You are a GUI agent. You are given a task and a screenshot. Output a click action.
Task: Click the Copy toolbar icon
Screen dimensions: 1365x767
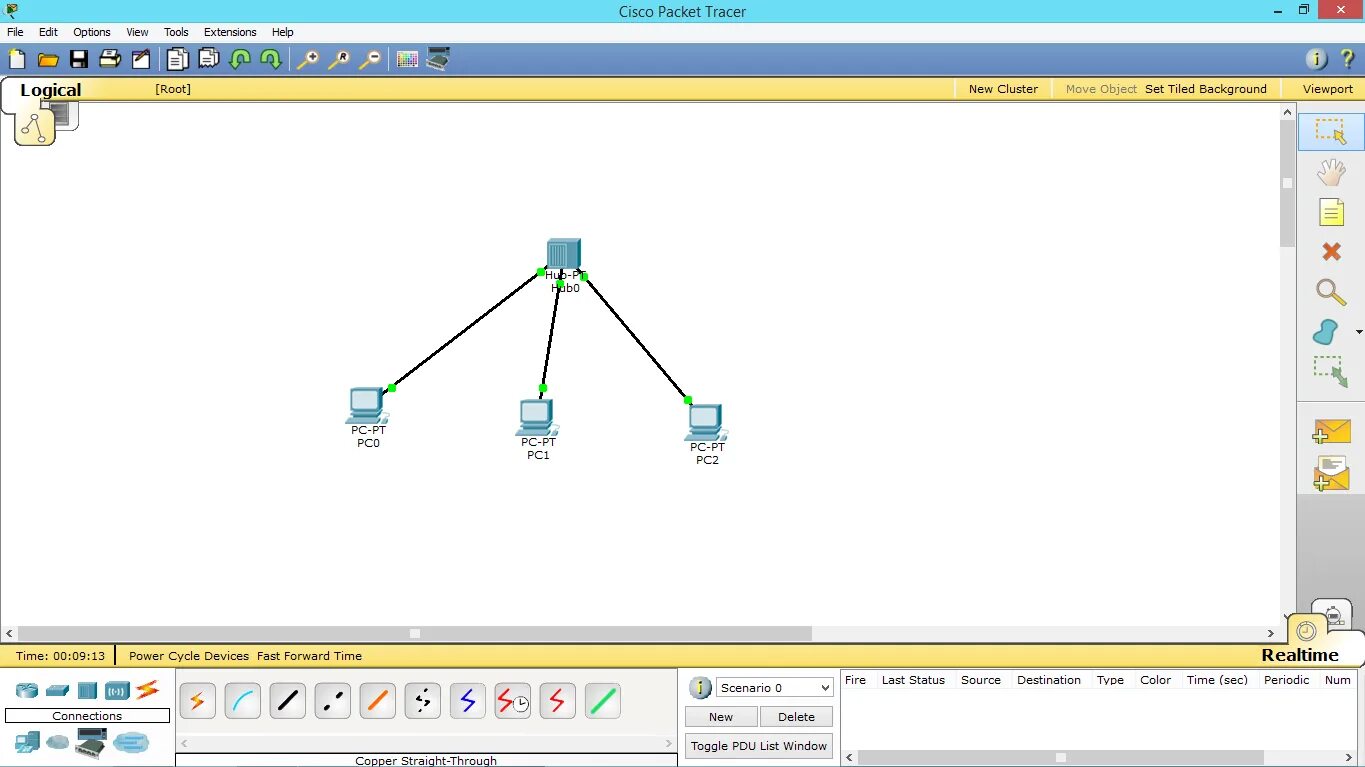coord(177,59)
